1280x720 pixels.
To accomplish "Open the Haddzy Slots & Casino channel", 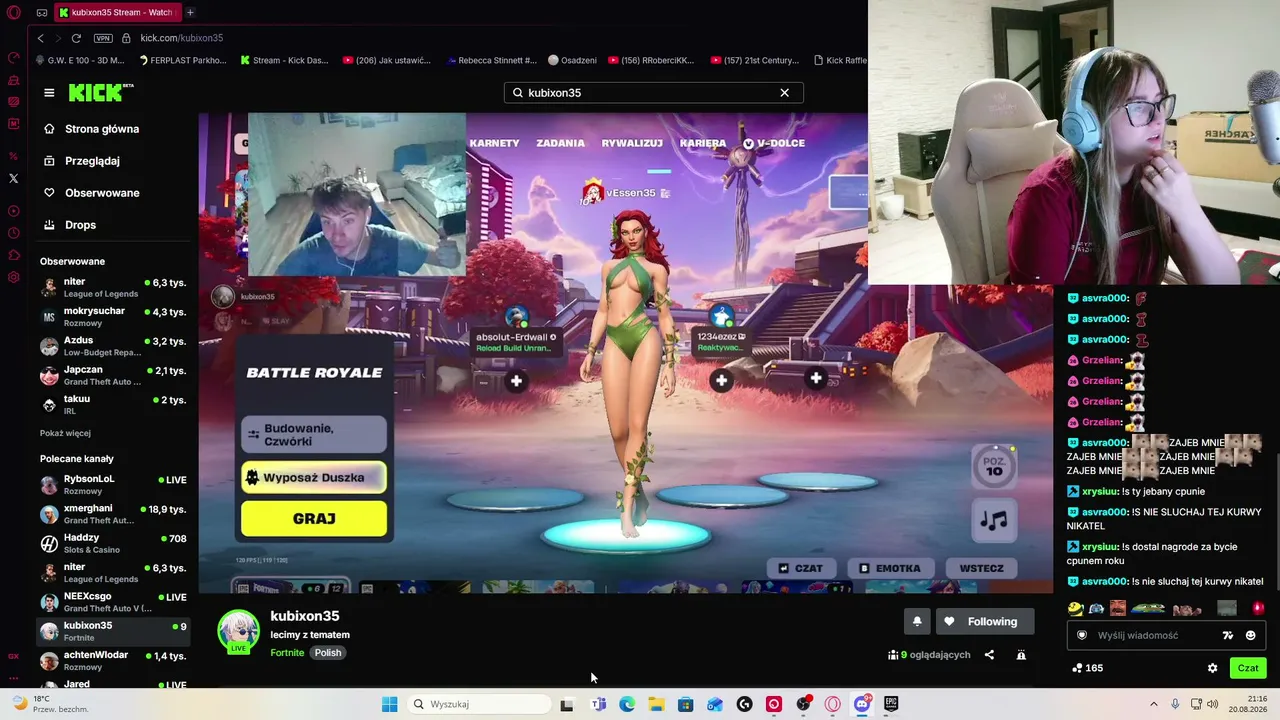I will coord(114,543).
